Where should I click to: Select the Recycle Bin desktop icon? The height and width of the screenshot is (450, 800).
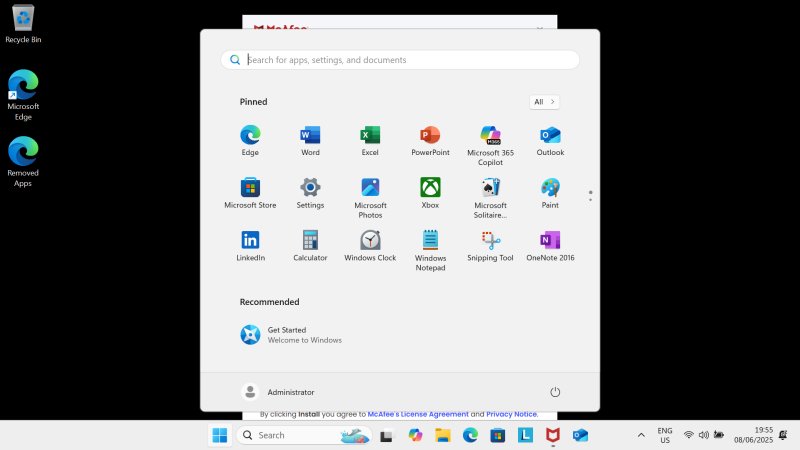[23, 24]
